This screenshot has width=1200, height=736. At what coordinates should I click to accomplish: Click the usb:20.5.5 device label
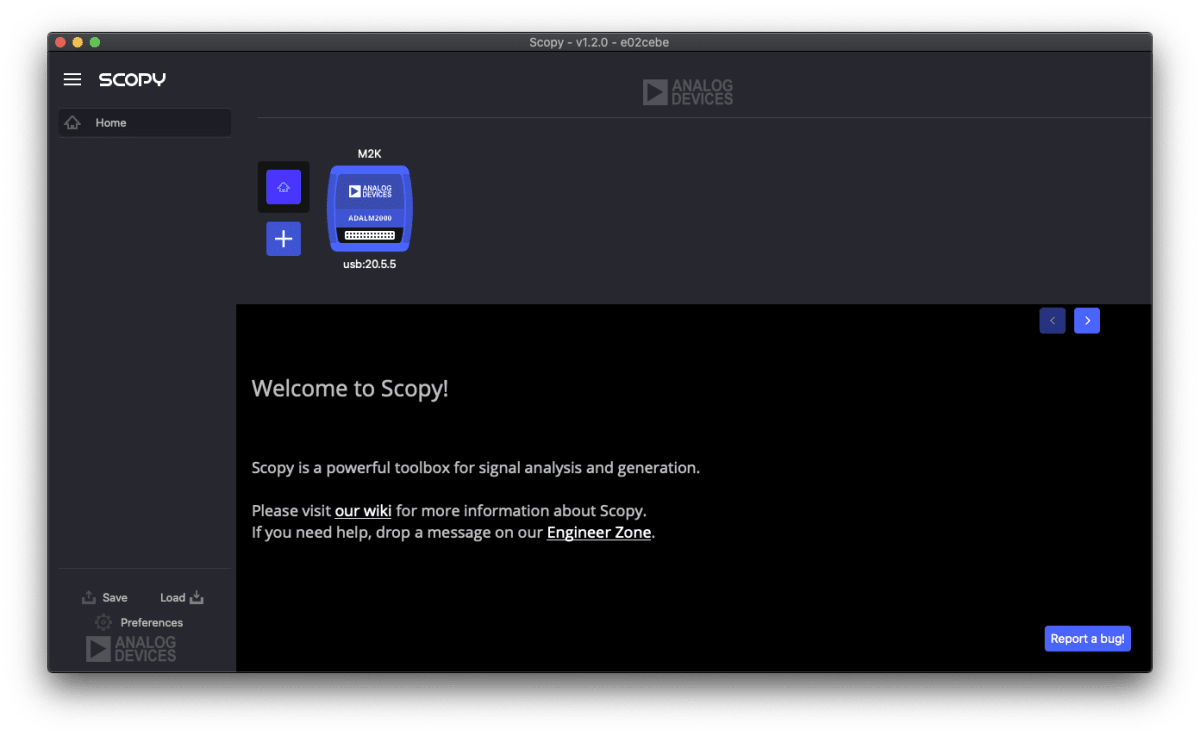pos(369,264)
